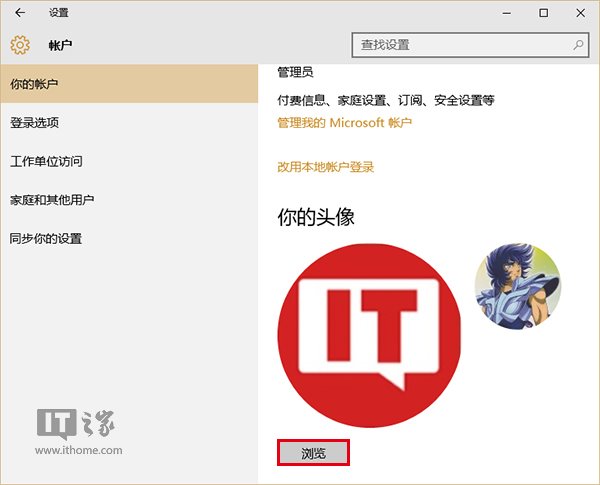Click the search magnifier icon

[x=578, y=45]
